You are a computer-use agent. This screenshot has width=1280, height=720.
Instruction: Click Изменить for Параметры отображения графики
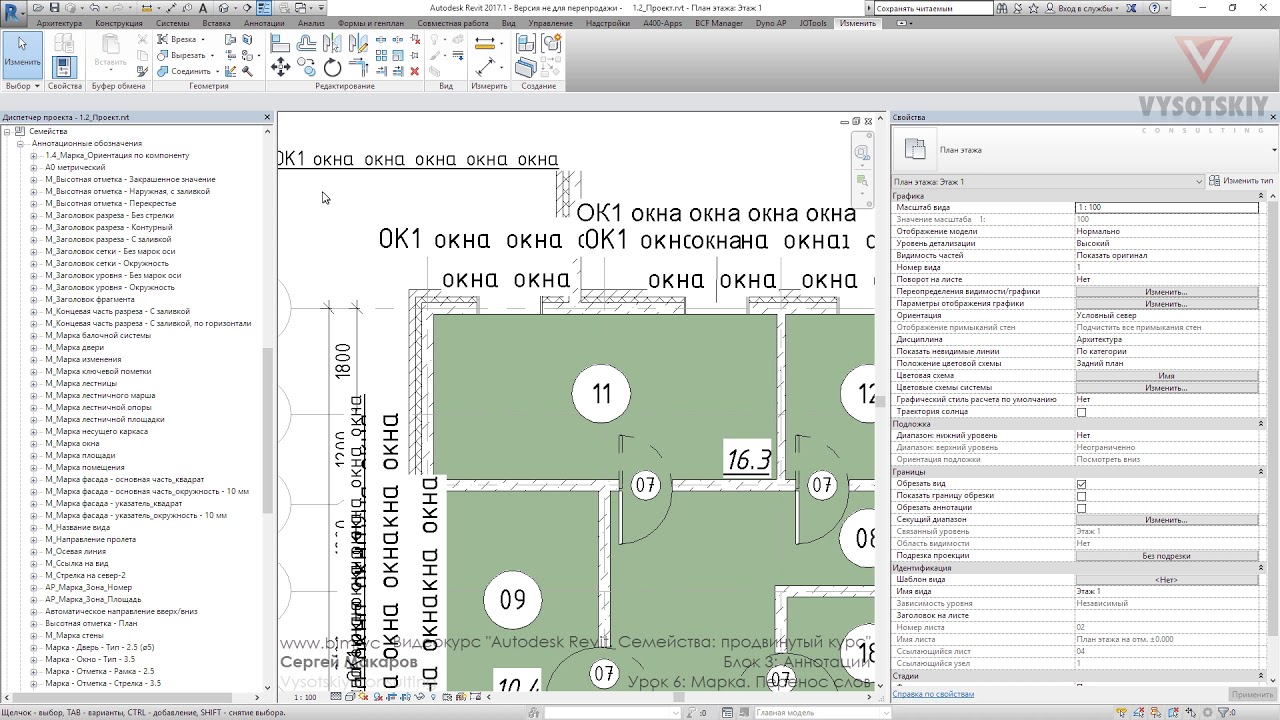click(x=1166, y=304)
